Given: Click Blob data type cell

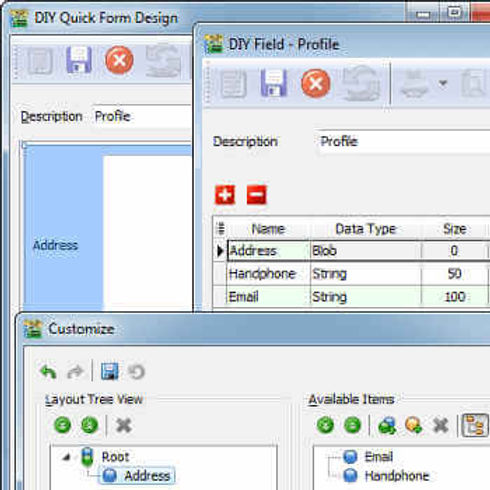Looking at the screenshot, I should coord(366,251).
